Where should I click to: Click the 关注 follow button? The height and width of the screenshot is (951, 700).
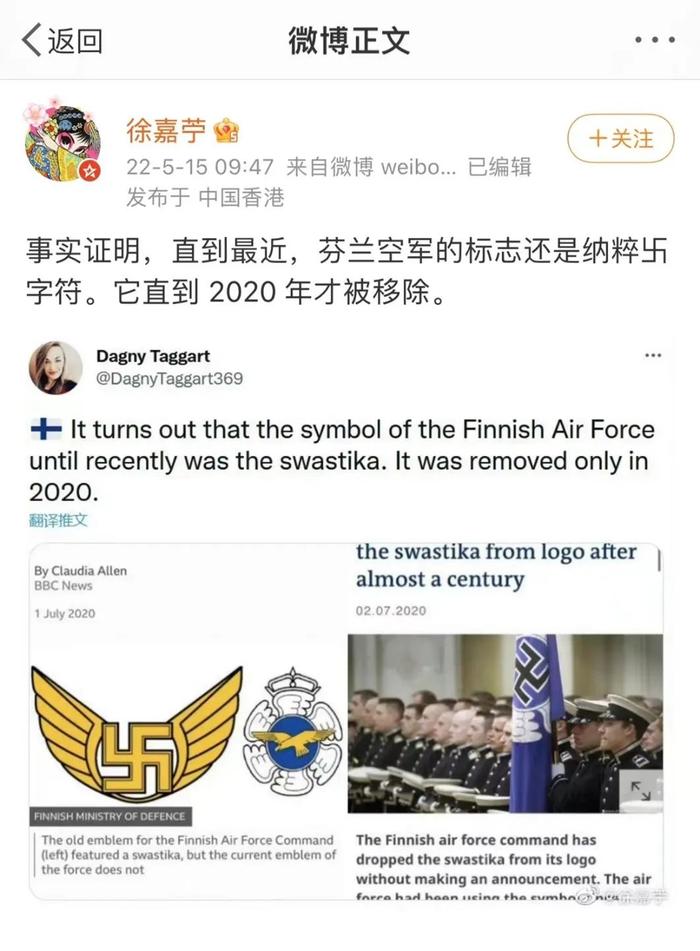[621, 138]
